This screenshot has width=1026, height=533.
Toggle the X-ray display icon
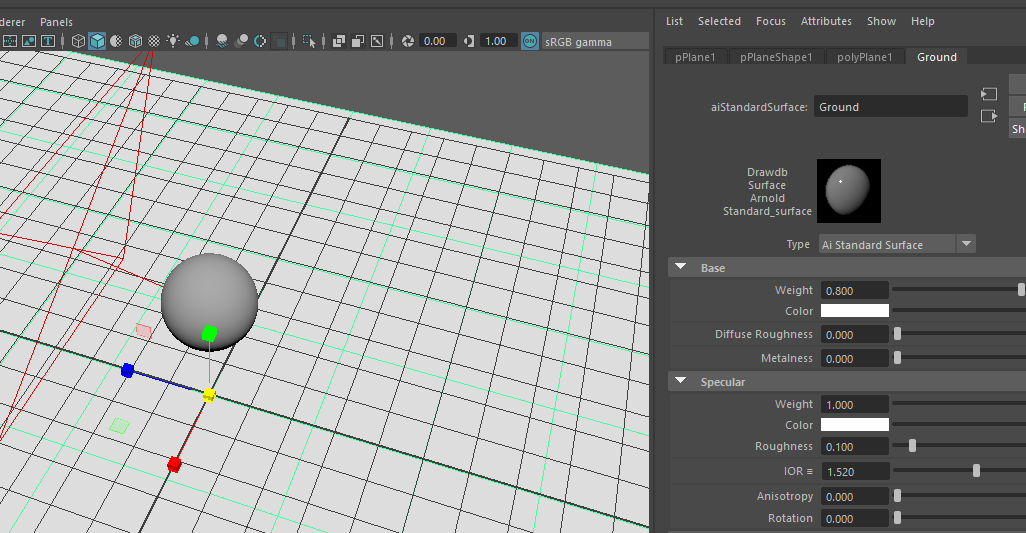click(339, 41)
